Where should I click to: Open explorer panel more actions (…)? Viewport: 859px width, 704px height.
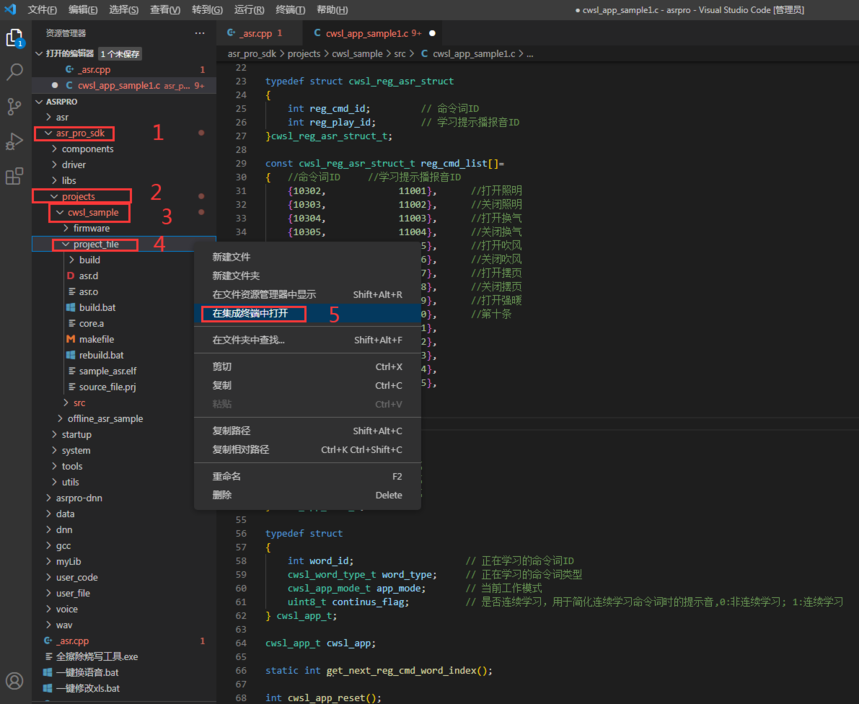coord(199,33)
